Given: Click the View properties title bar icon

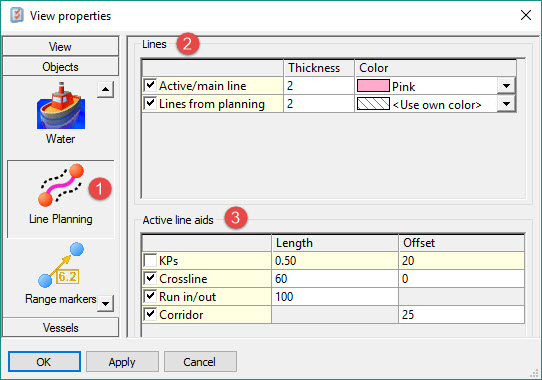Looking at the screenshot, I should point(17,16).
